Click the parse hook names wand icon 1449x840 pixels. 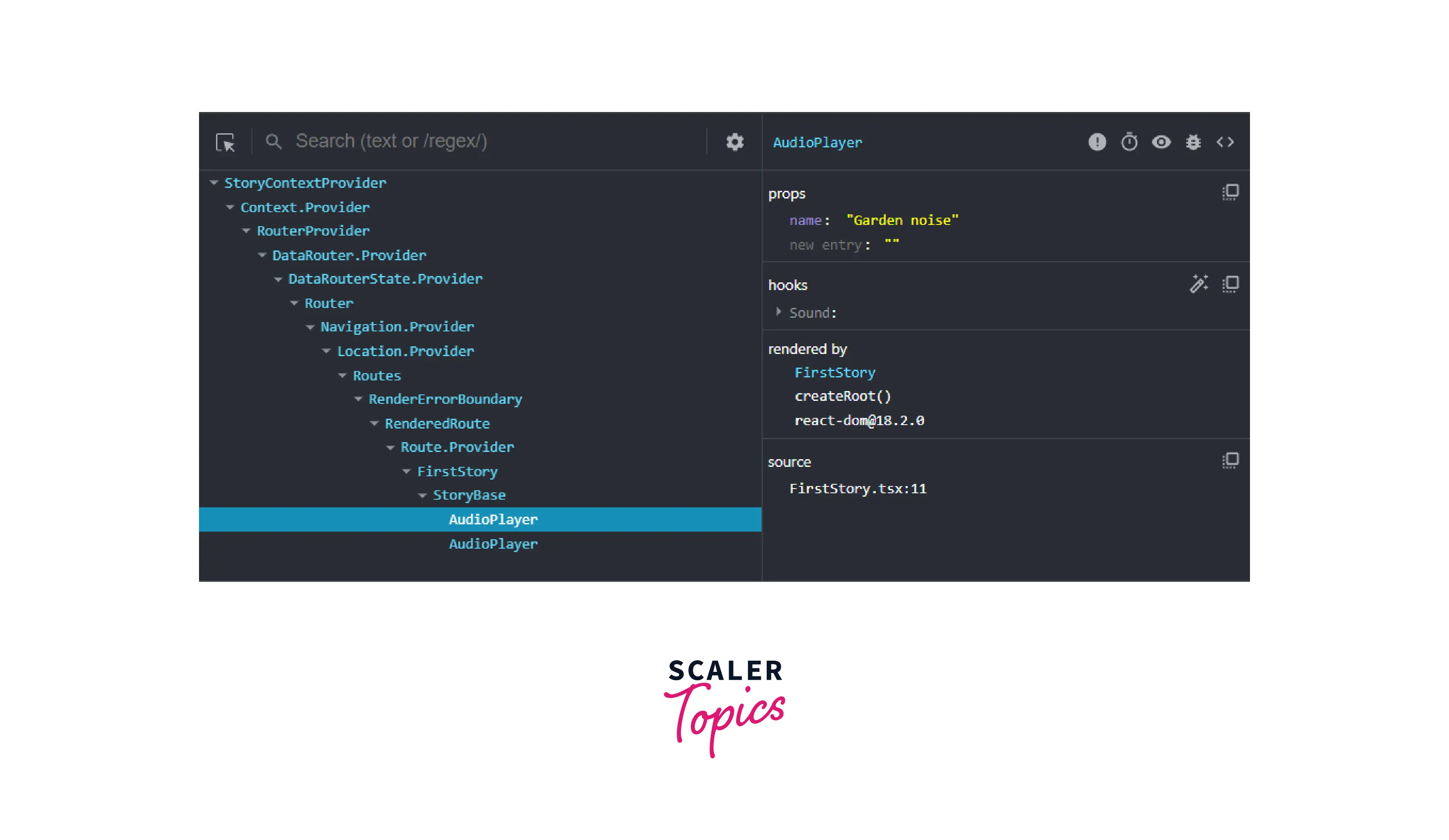(x=1198, y=284)
